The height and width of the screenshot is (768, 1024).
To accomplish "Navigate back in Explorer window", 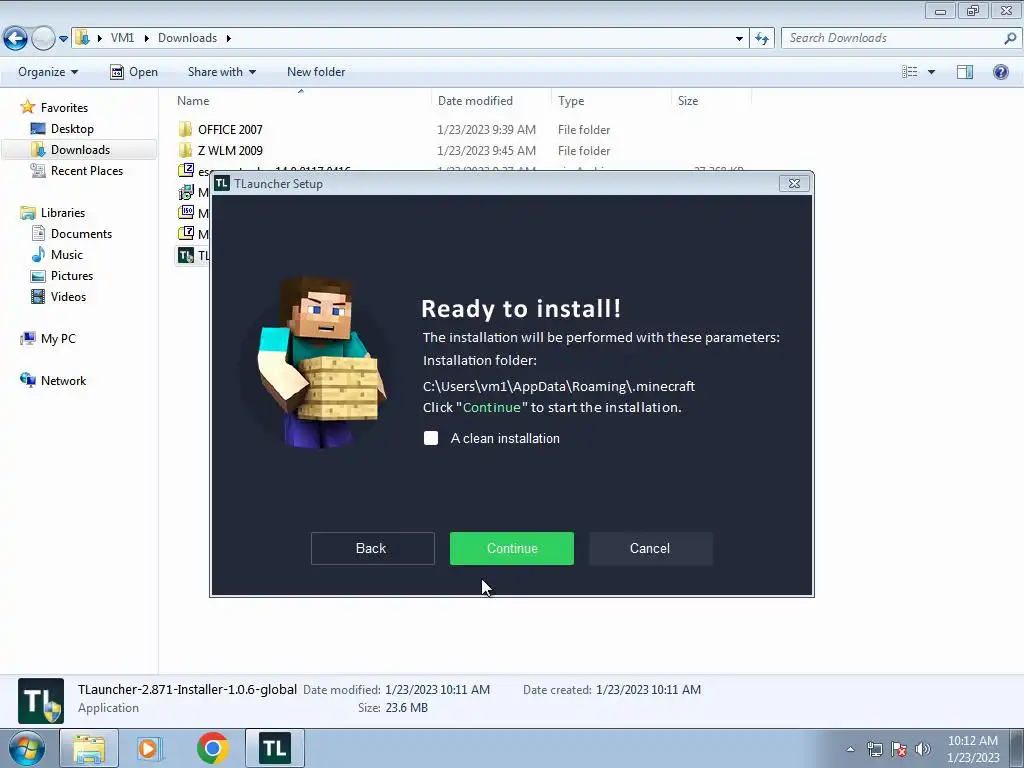I will [15, 38].
